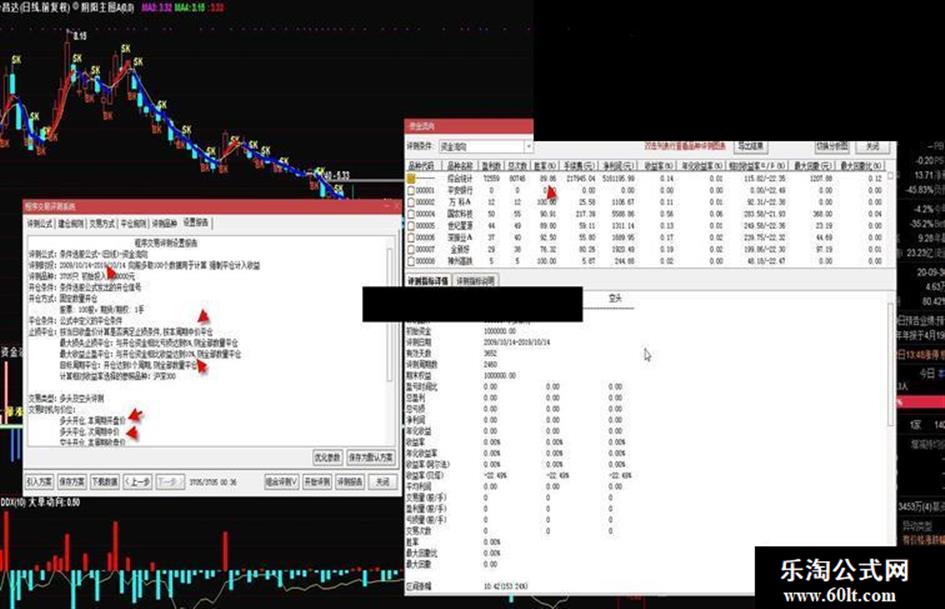This screenshot has width=945, height=609.
Task: Open the 评测公式 tab
Action: (40, 224)
